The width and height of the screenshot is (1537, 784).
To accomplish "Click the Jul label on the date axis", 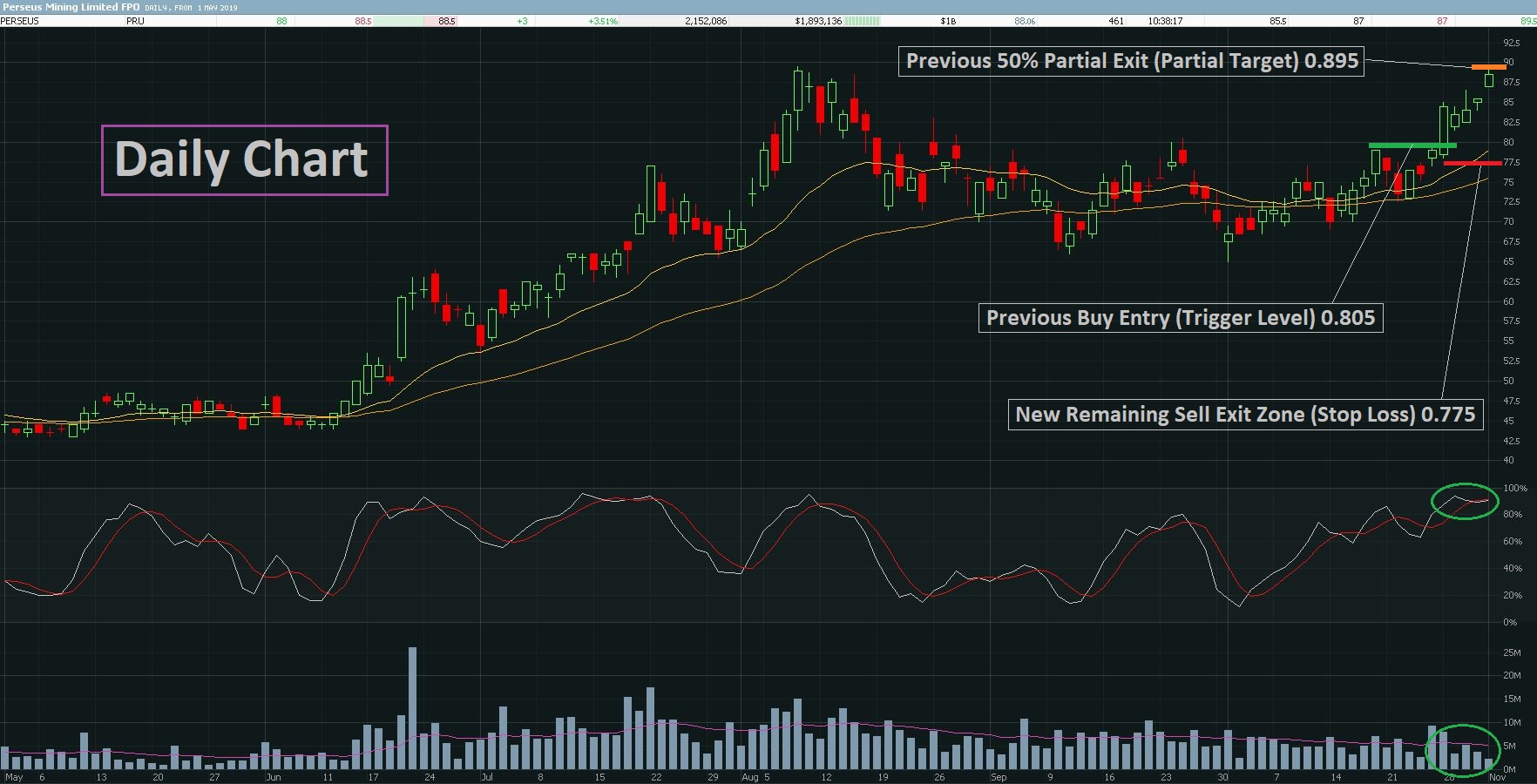I will (486, 777).
